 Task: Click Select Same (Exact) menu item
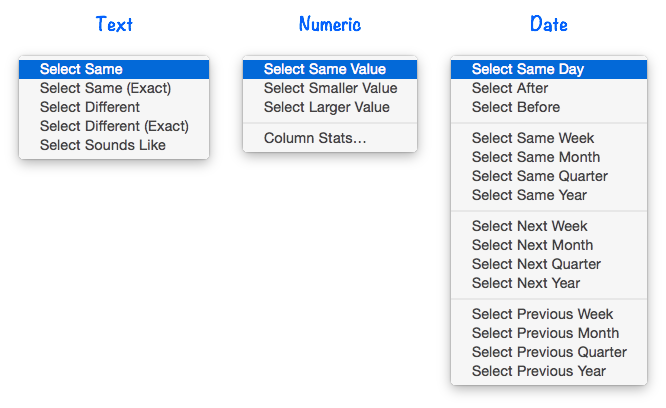pos(114,88)
